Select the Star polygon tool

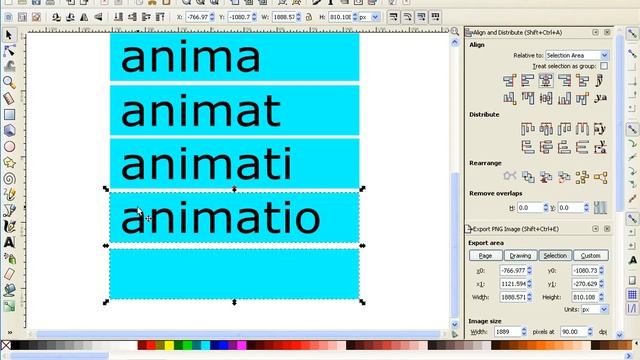[9, 162]
